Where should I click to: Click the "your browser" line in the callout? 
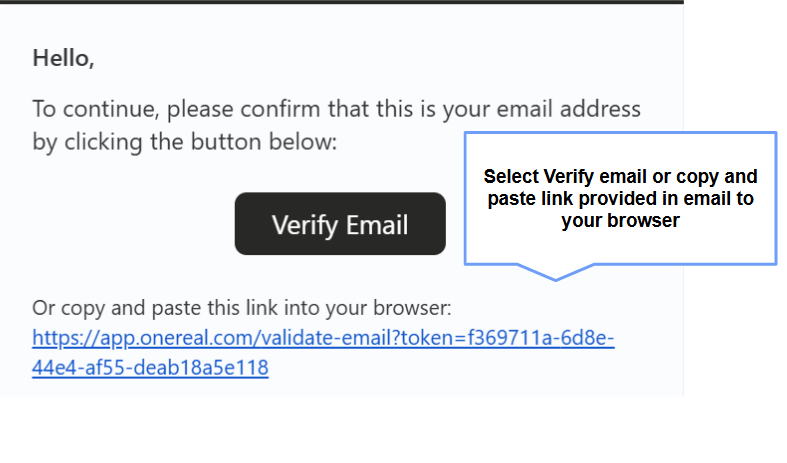(x=620, y=221)
